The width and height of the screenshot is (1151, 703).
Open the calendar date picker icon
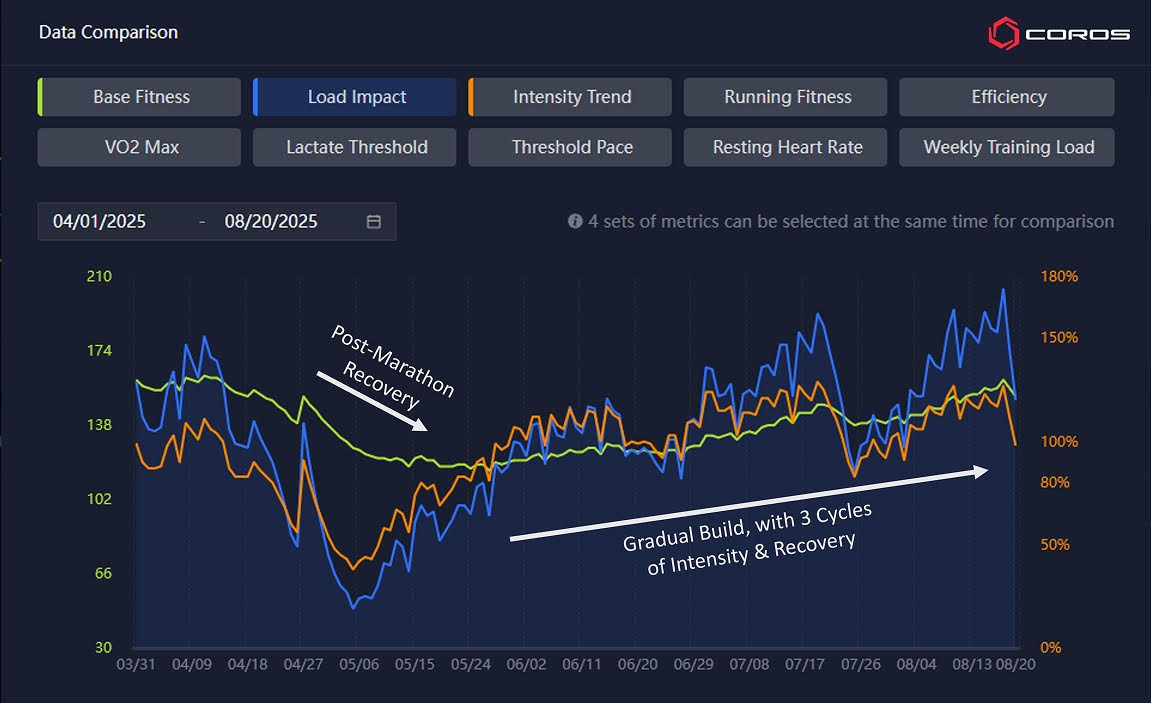point(373,222)
